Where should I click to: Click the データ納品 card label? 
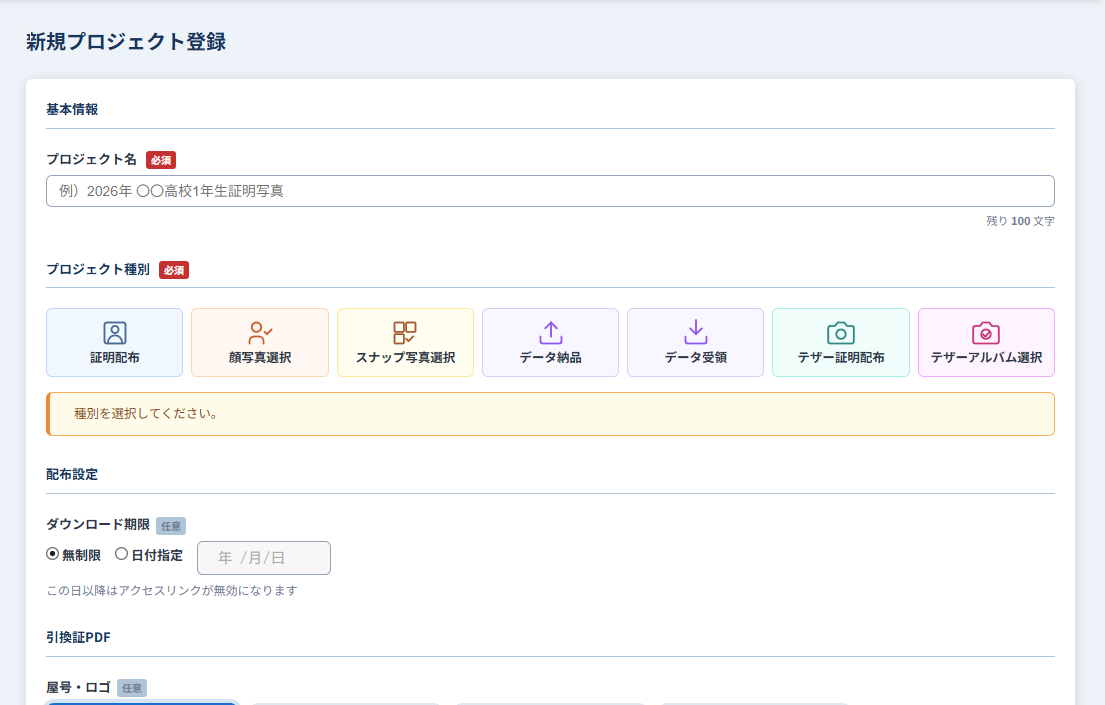[550, 357]
